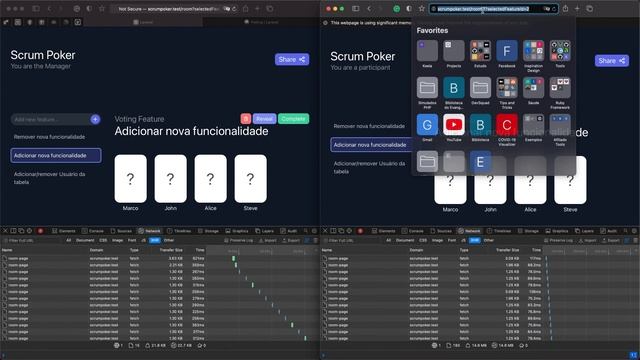Click the reload icon in right window's address bar
Screen dimensions: 640x360
pyautogui.click(x=554, y=9)
